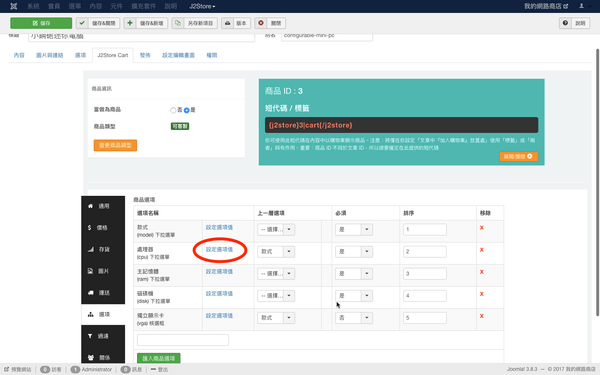Viewport: 600px width, 375px height.
Task: Select the Inventory (存貨) chart sidebar item
Action: (x=103, y=249)
